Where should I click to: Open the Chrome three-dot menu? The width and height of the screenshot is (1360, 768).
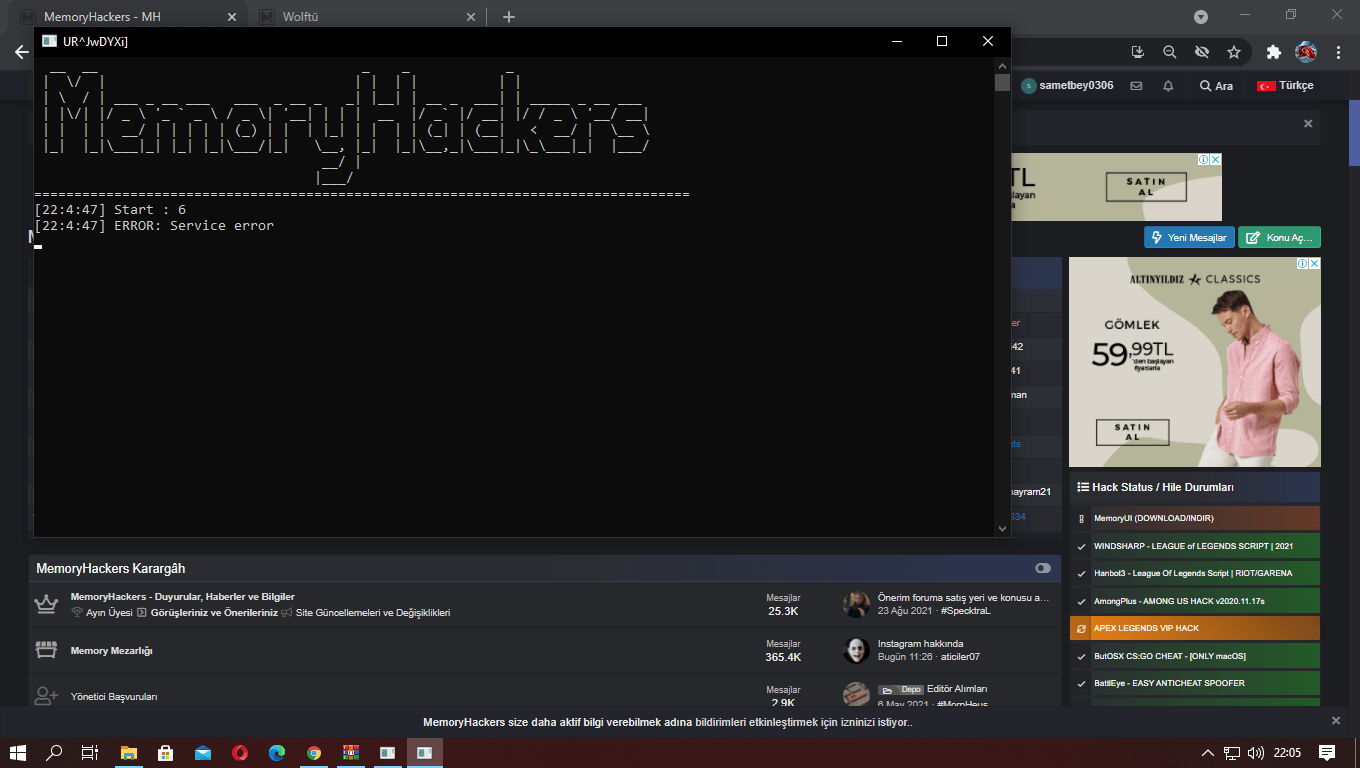click(x=1339, y=52)
